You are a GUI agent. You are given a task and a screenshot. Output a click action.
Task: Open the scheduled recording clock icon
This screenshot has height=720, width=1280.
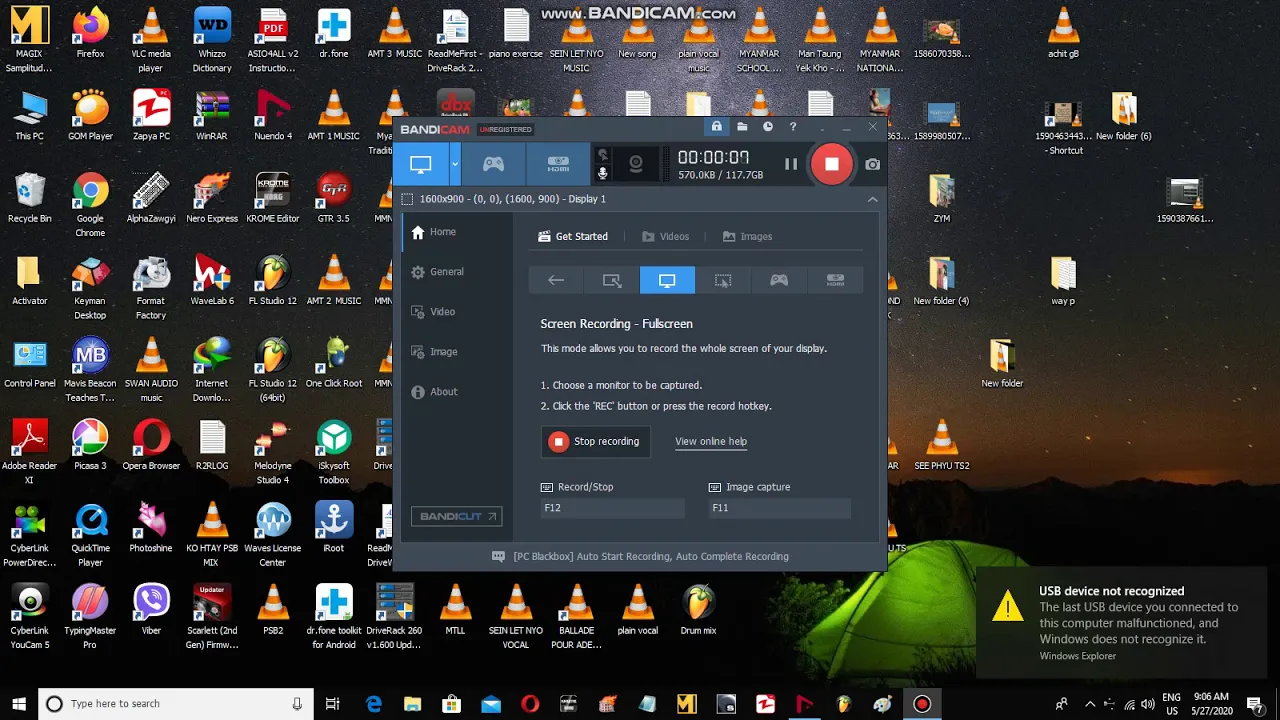(x=768, y=127)
